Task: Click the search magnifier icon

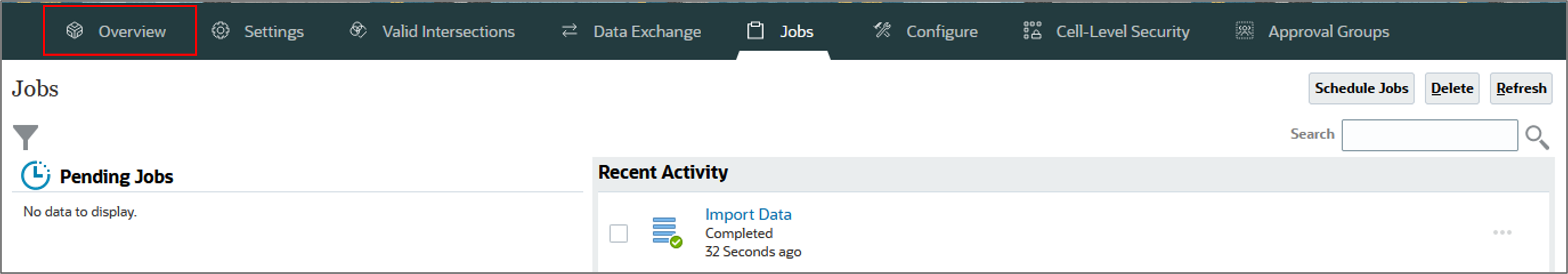Action: (x=1537, y=137)
